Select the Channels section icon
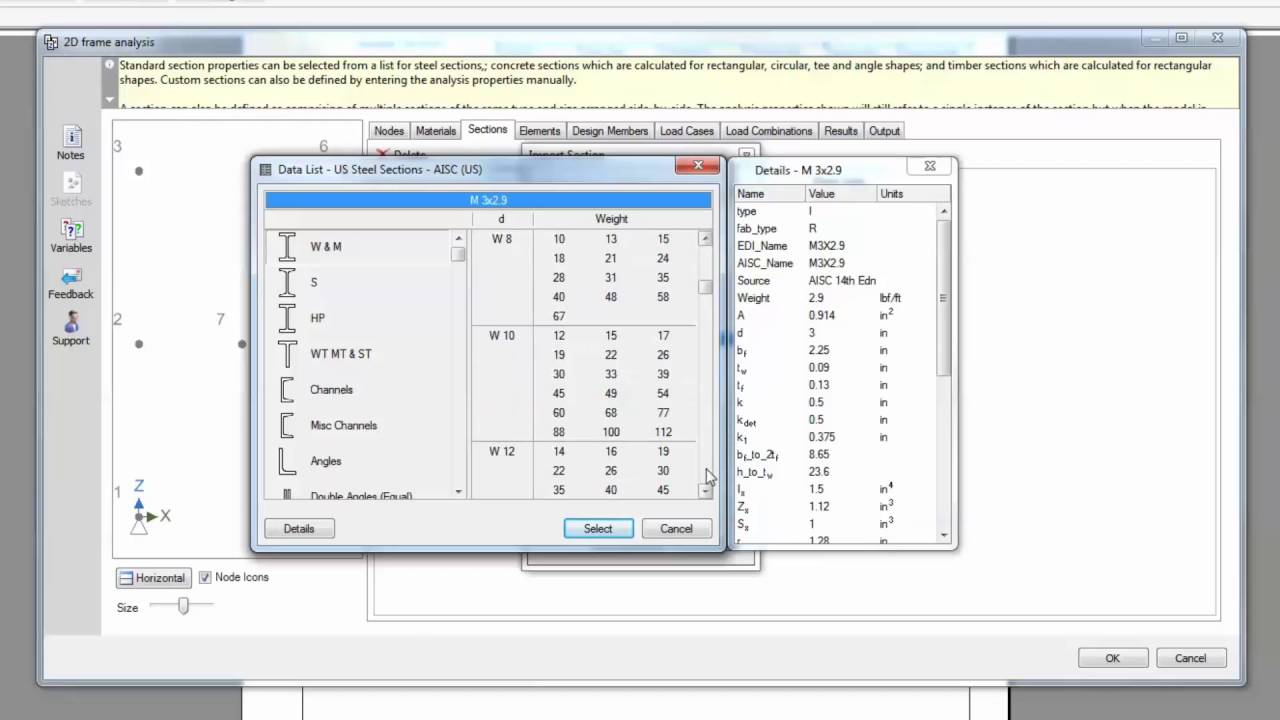 pyautogui.click(x=287, y=390)
